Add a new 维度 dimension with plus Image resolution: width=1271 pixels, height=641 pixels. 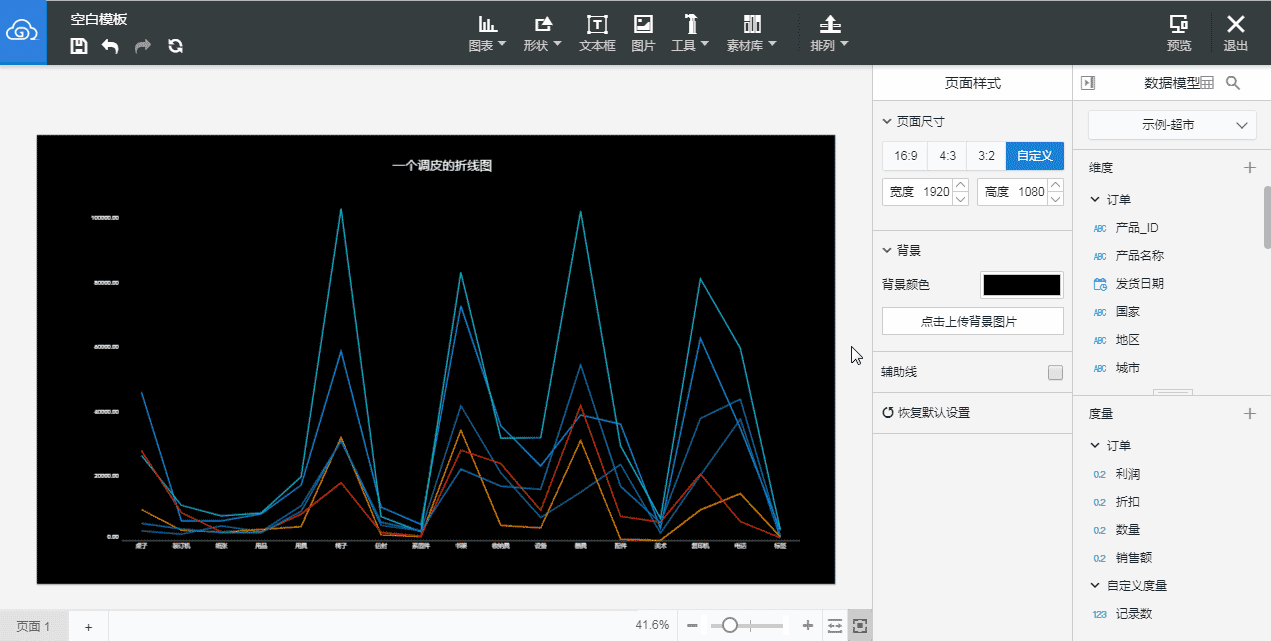coord(1249,168)
